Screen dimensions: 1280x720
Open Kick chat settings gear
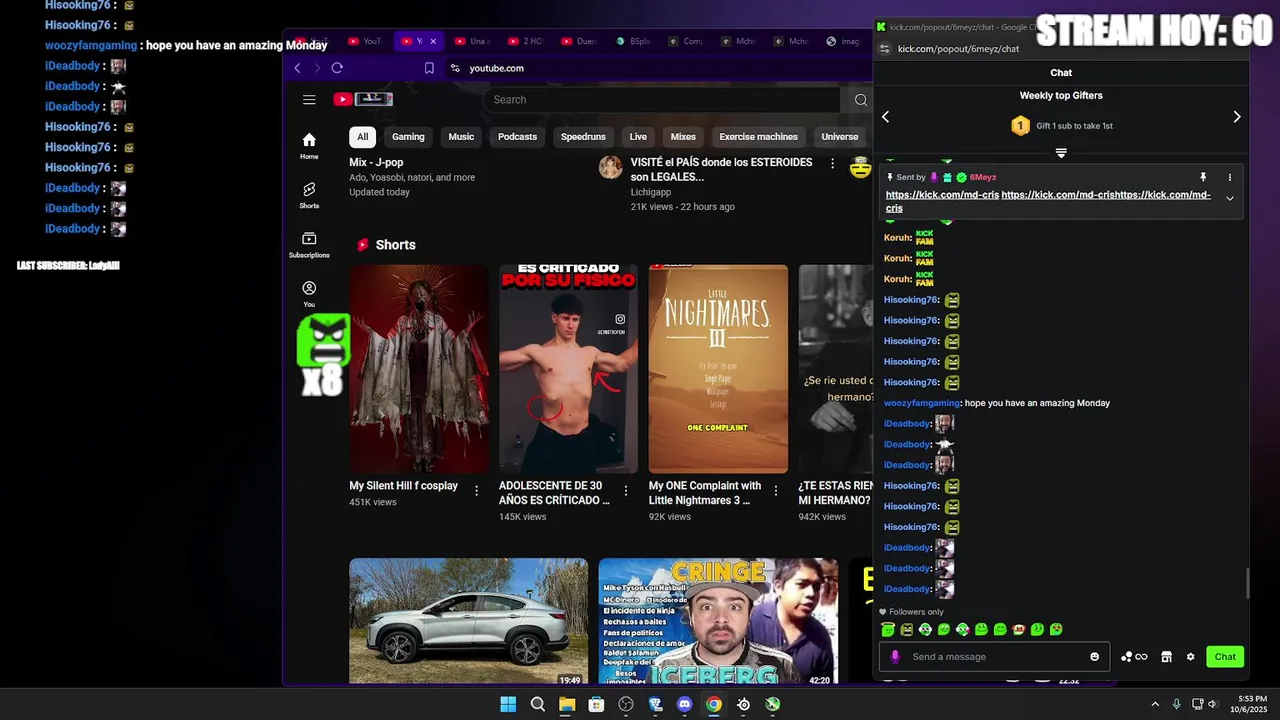point(1190,657)
